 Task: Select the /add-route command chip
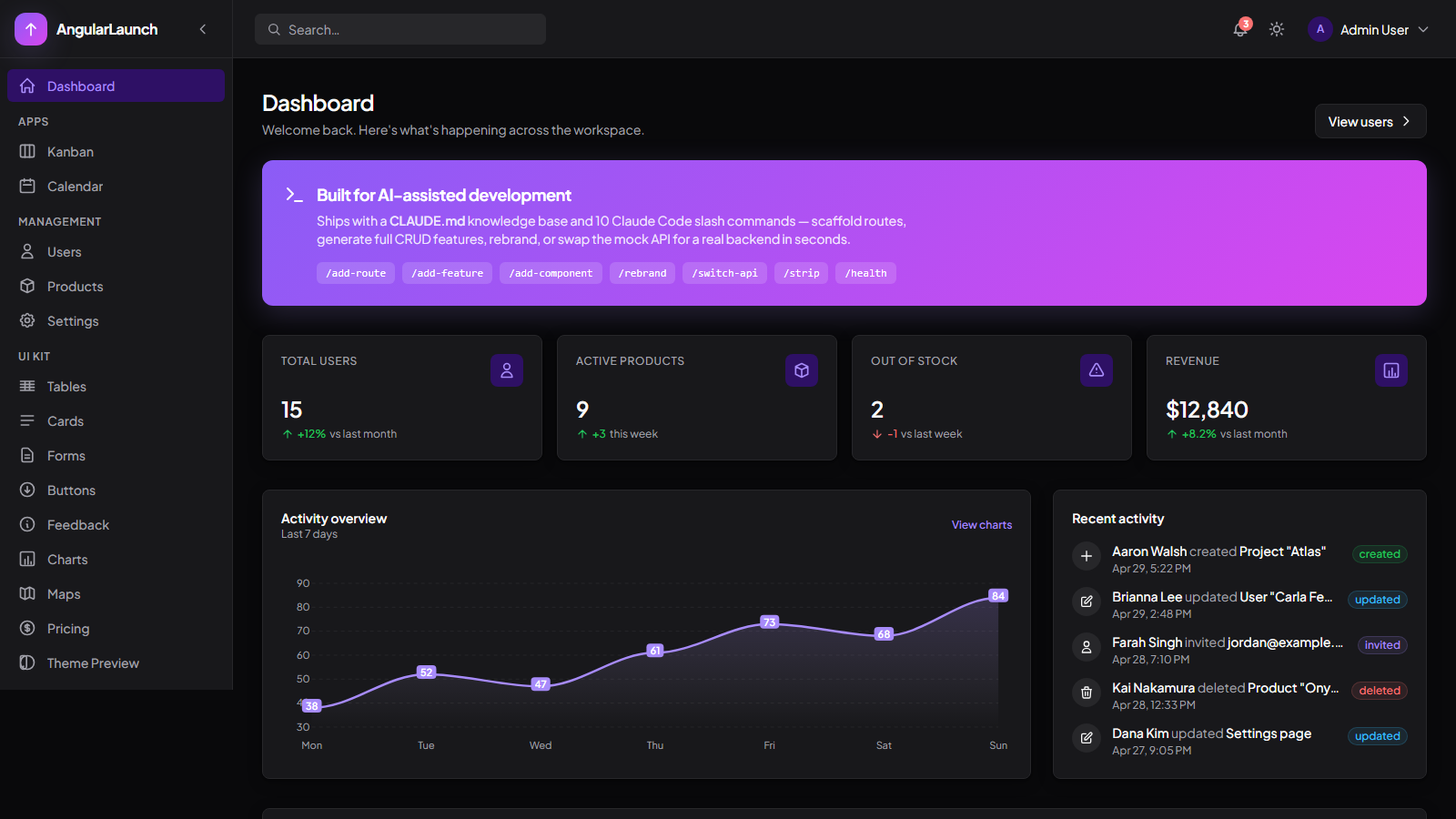click(356, 273)
